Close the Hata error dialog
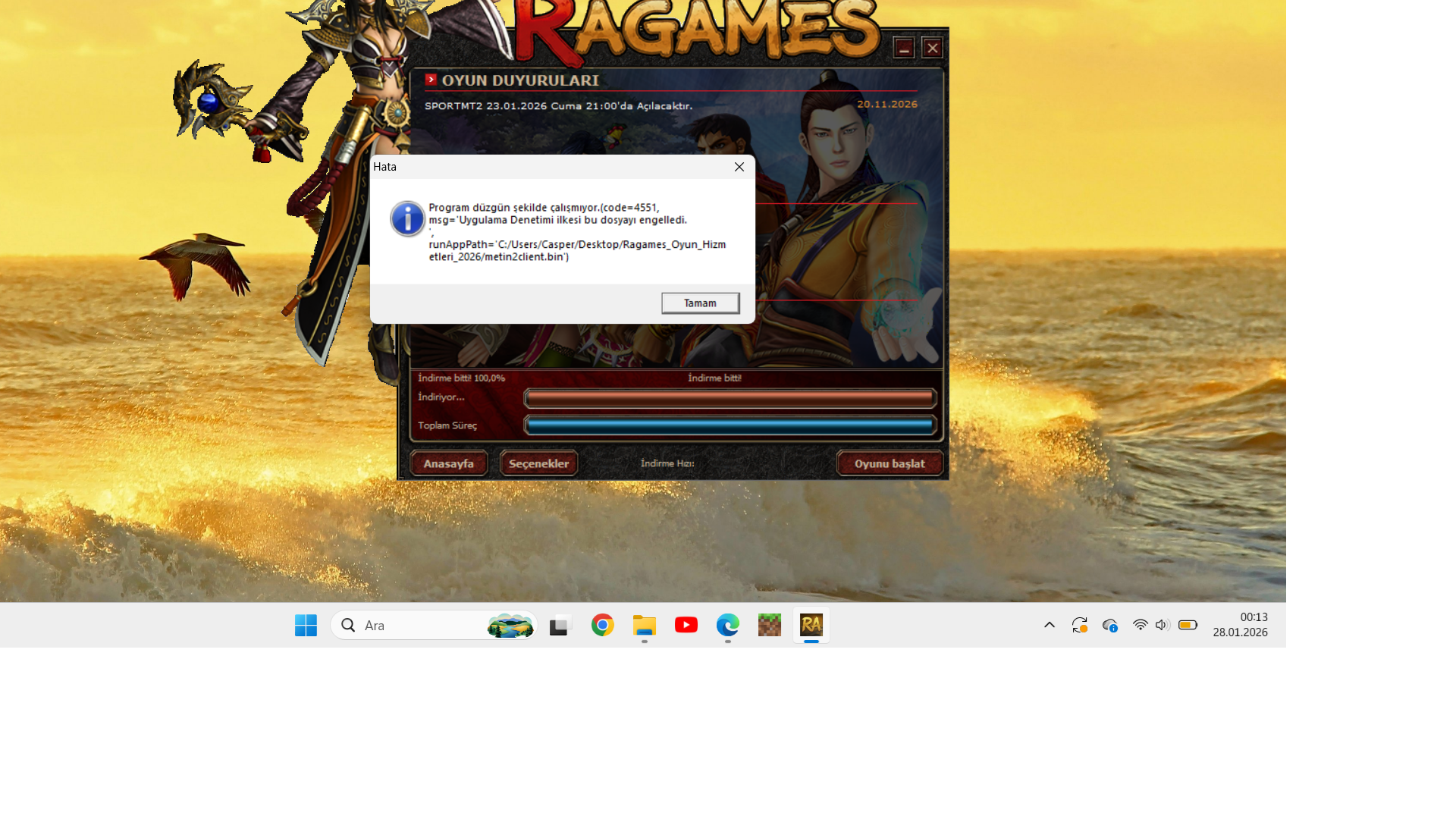This screenshot has height=819, width=1456. tap(739, 167)
